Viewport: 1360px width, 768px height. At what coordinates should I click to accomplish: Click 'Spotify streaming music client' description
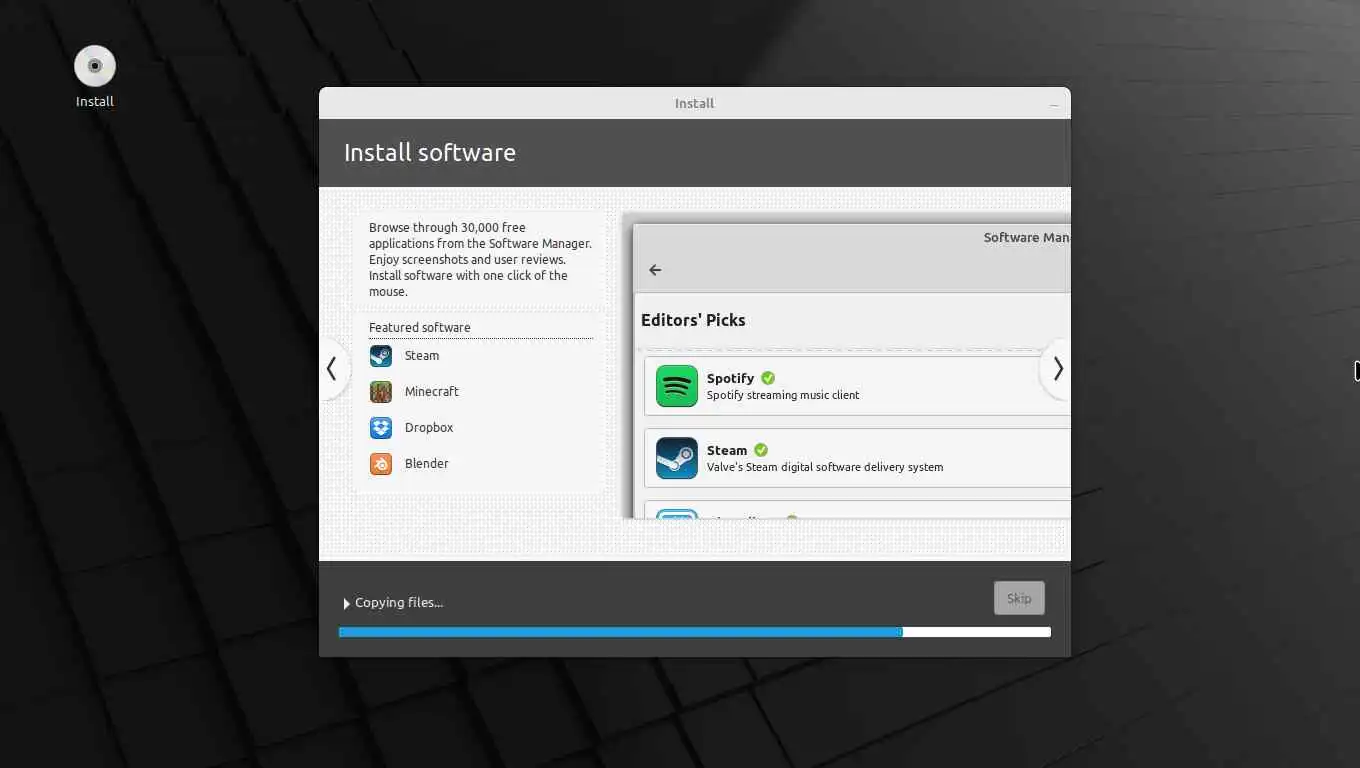pos(783,395)
